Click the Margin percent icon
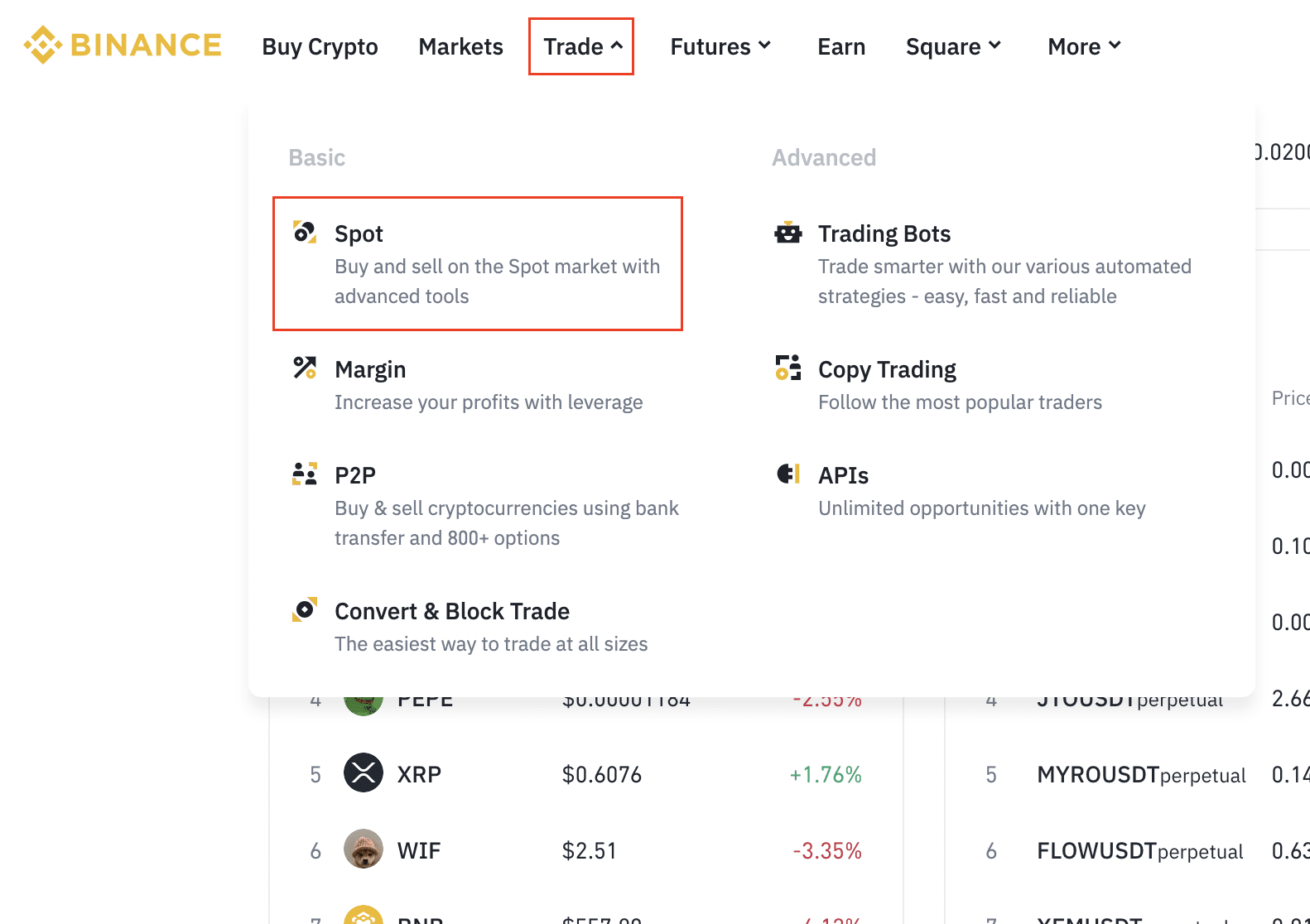1310x924 pixels. [x=305, y=368]
